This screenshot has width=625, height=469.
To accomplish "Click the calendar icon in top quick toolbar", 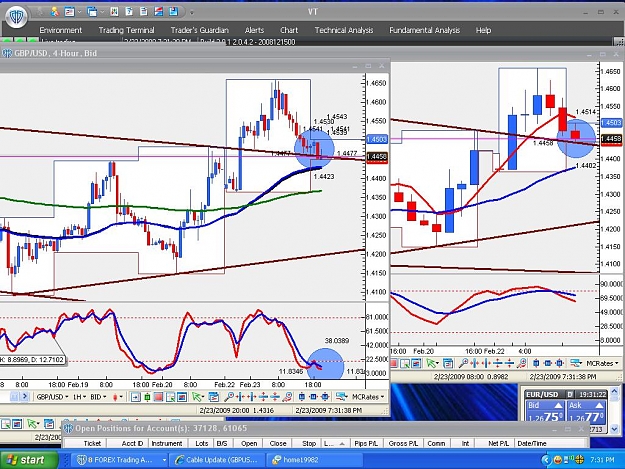I will (x=70, y=12).
